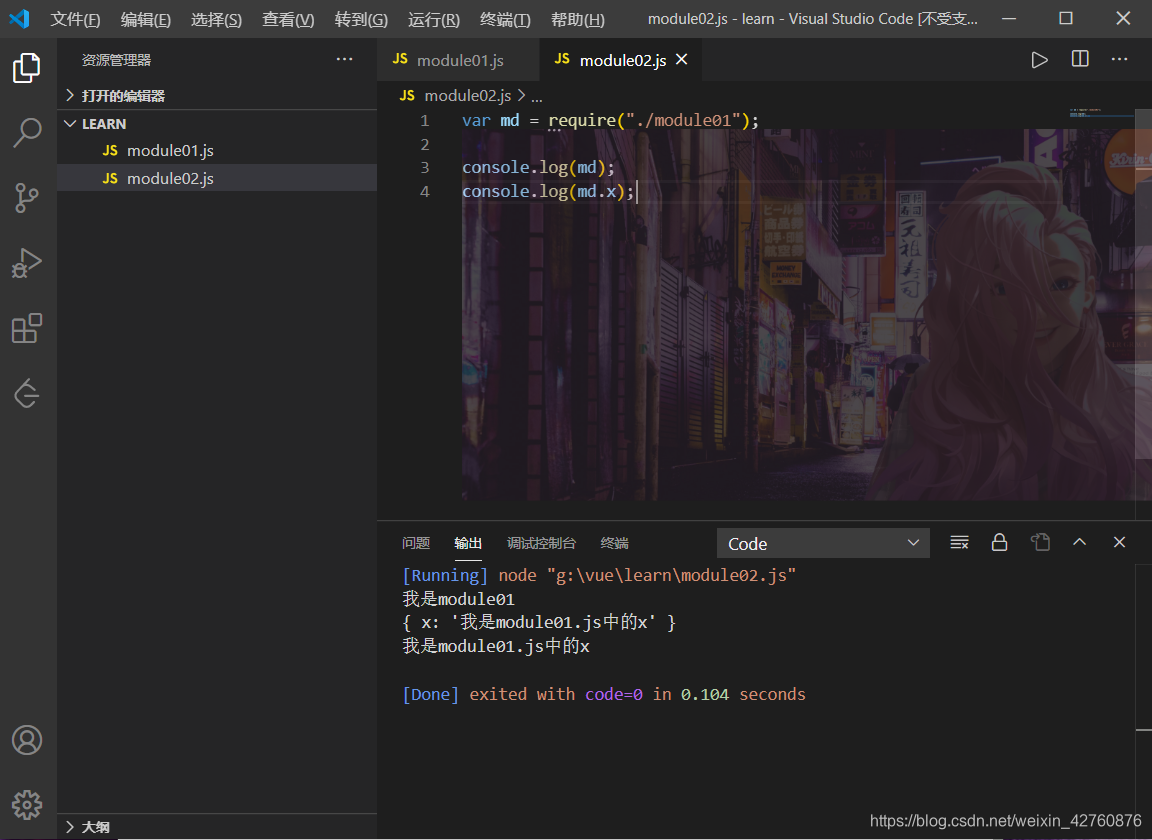The width and height of the screenshot is (1152, 840).
Task: Run code with the play button
Action: click(x=1039, y=60)
